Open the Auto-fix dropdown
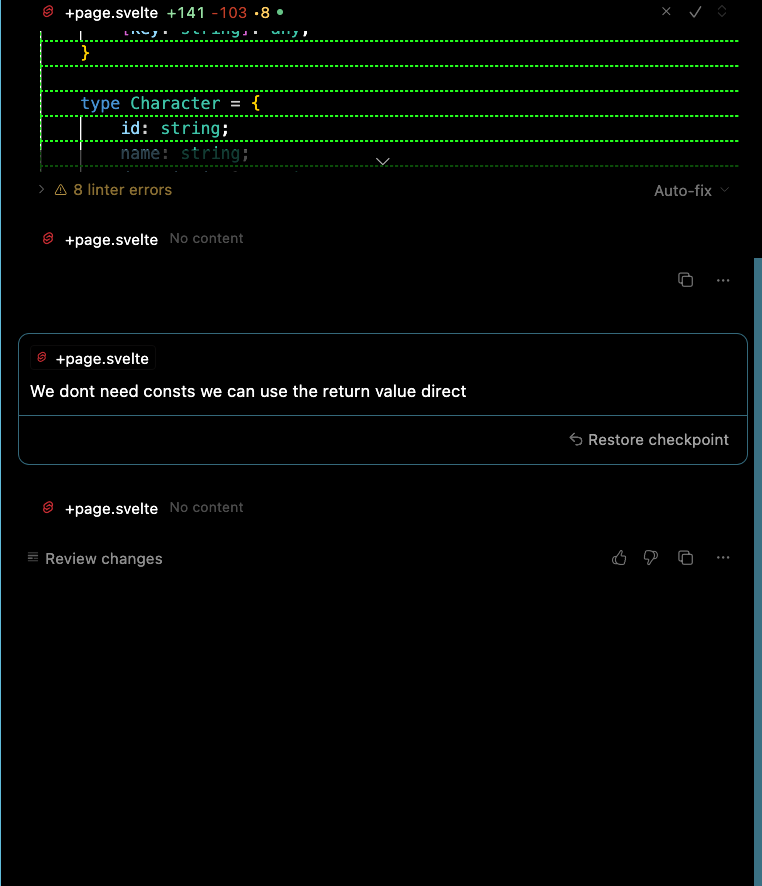Screen dimensions: 762x886 [x=691, y=190]
